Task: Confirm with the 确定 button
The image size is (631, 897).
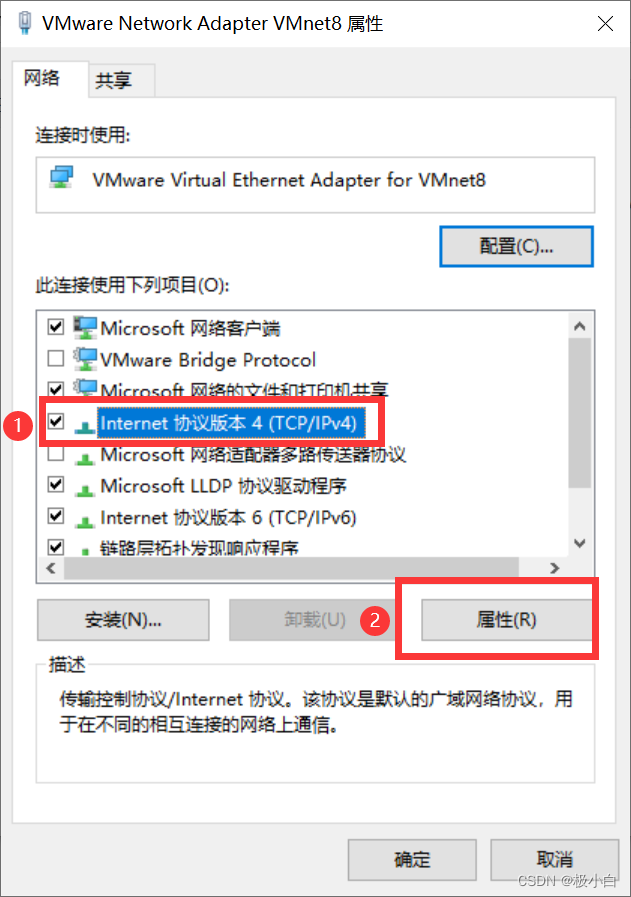Action: coord(412,860)
